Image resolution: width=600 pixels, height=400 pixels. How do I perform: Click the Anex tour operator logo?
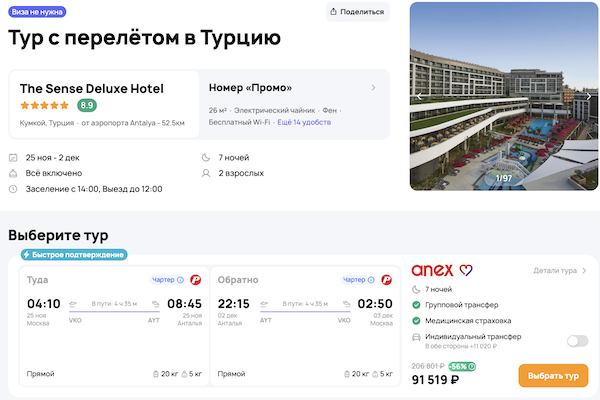[442, 270]
